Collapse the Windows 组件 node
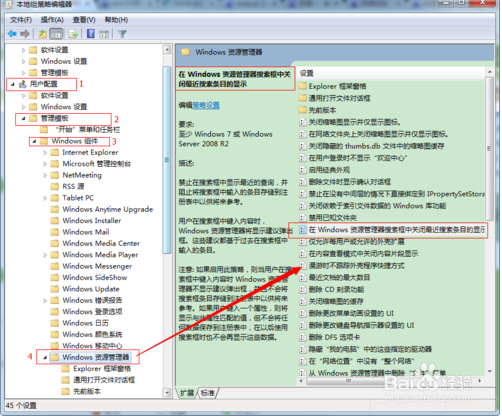502x416 pixels. click(x=34, y=142)
